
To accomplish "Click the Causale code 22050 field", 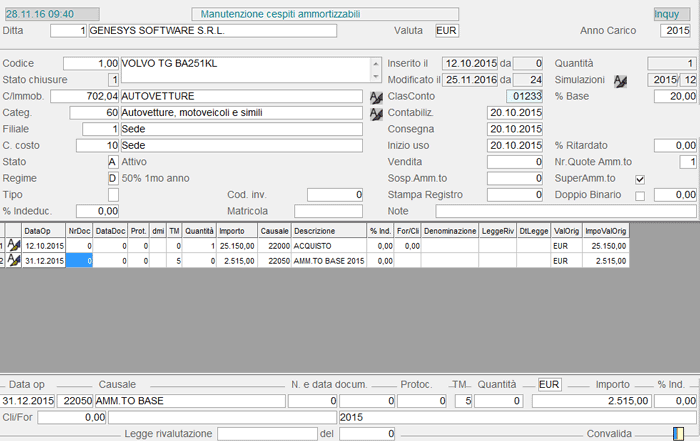I will (75, 401).
